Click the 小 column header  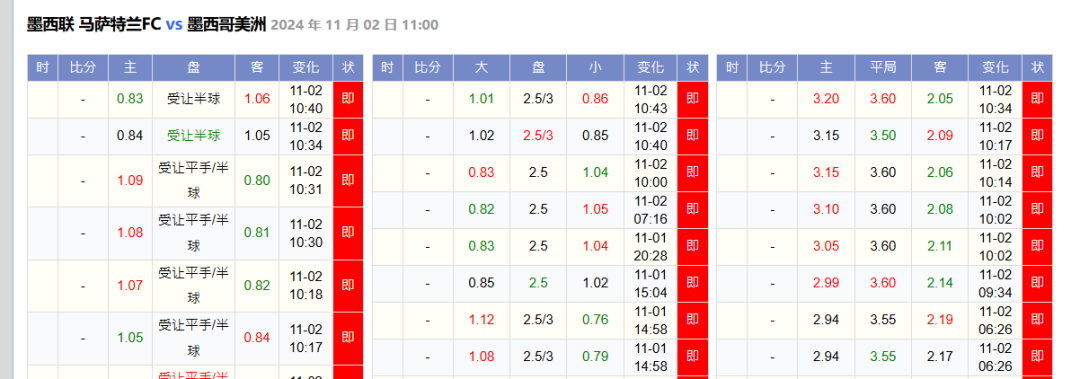(595, 68)
